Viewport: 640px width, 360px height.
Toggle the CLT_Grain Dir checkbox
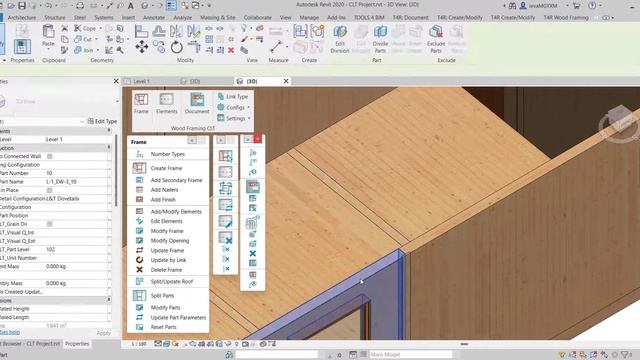tap(50, 224)
